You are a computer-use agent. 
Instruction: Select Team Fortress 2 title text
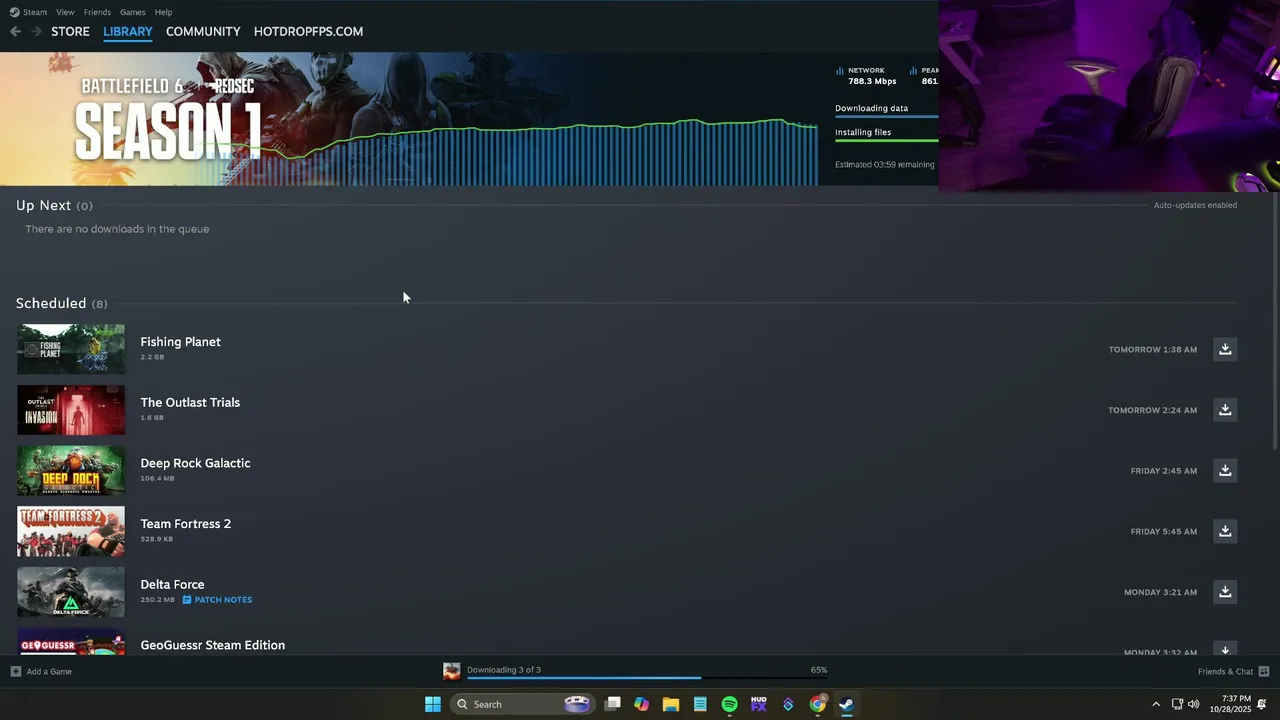point(185,524)
